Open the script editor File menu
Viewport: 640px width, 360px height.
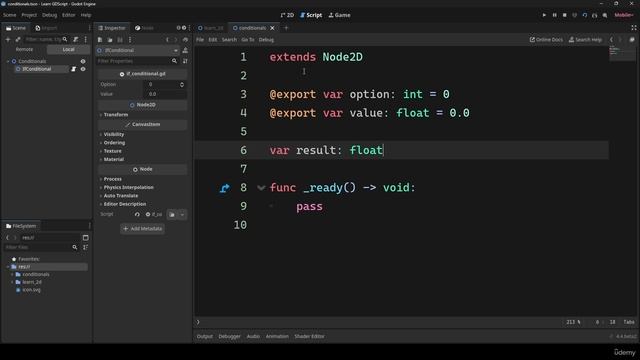(200, 40)
